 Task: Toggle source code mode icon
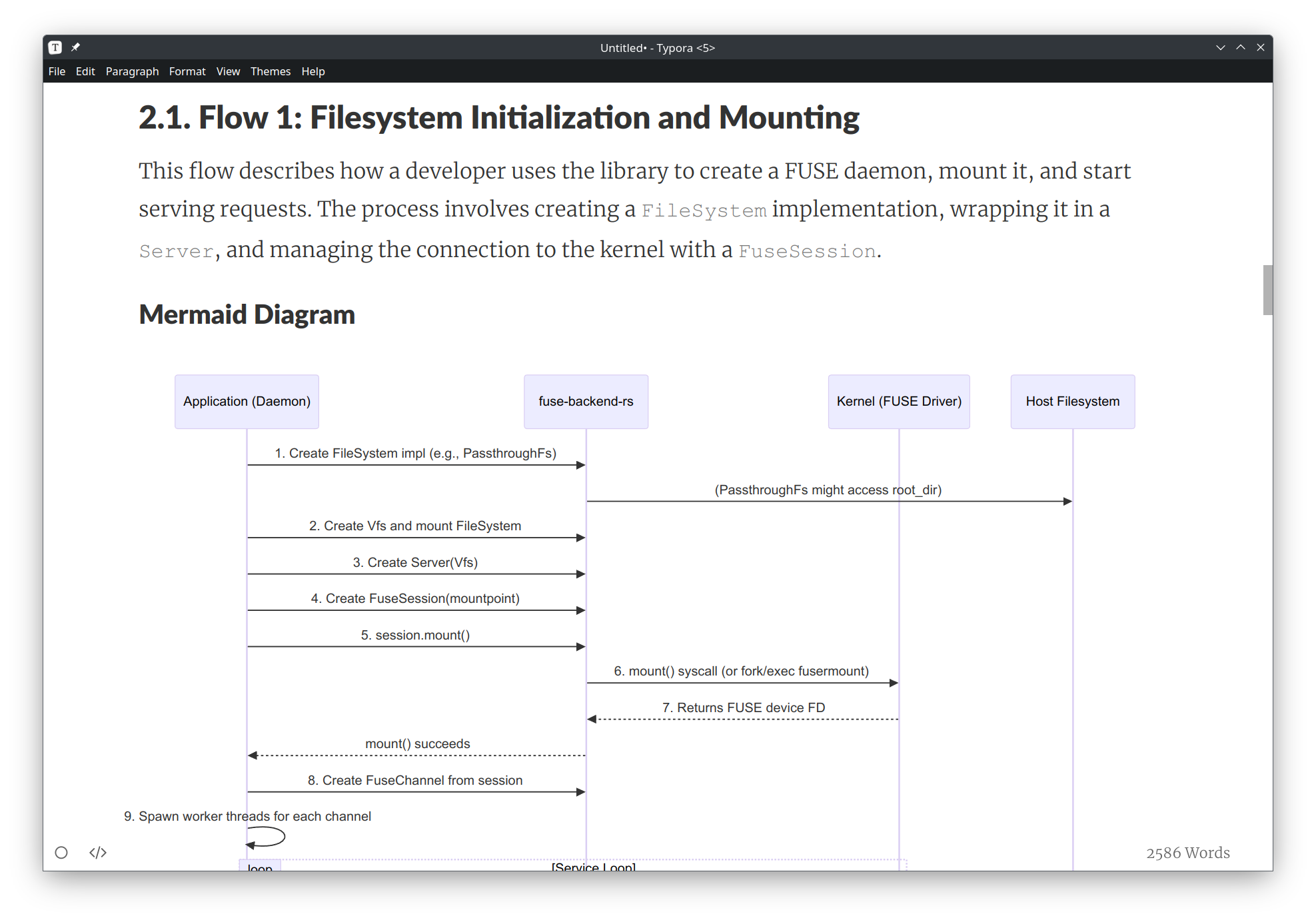[98, 853]
